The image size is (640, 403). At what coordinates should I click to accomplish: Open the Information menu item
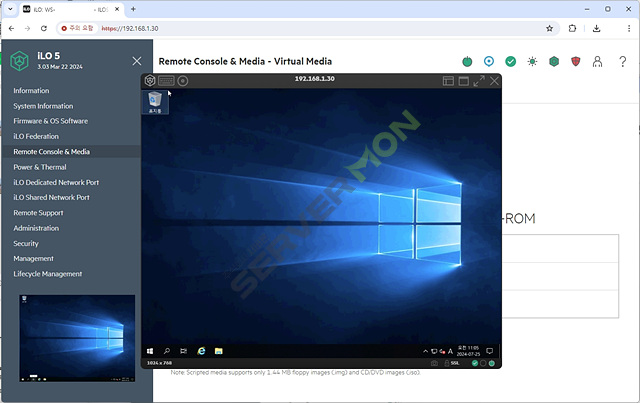click(31, 91)
